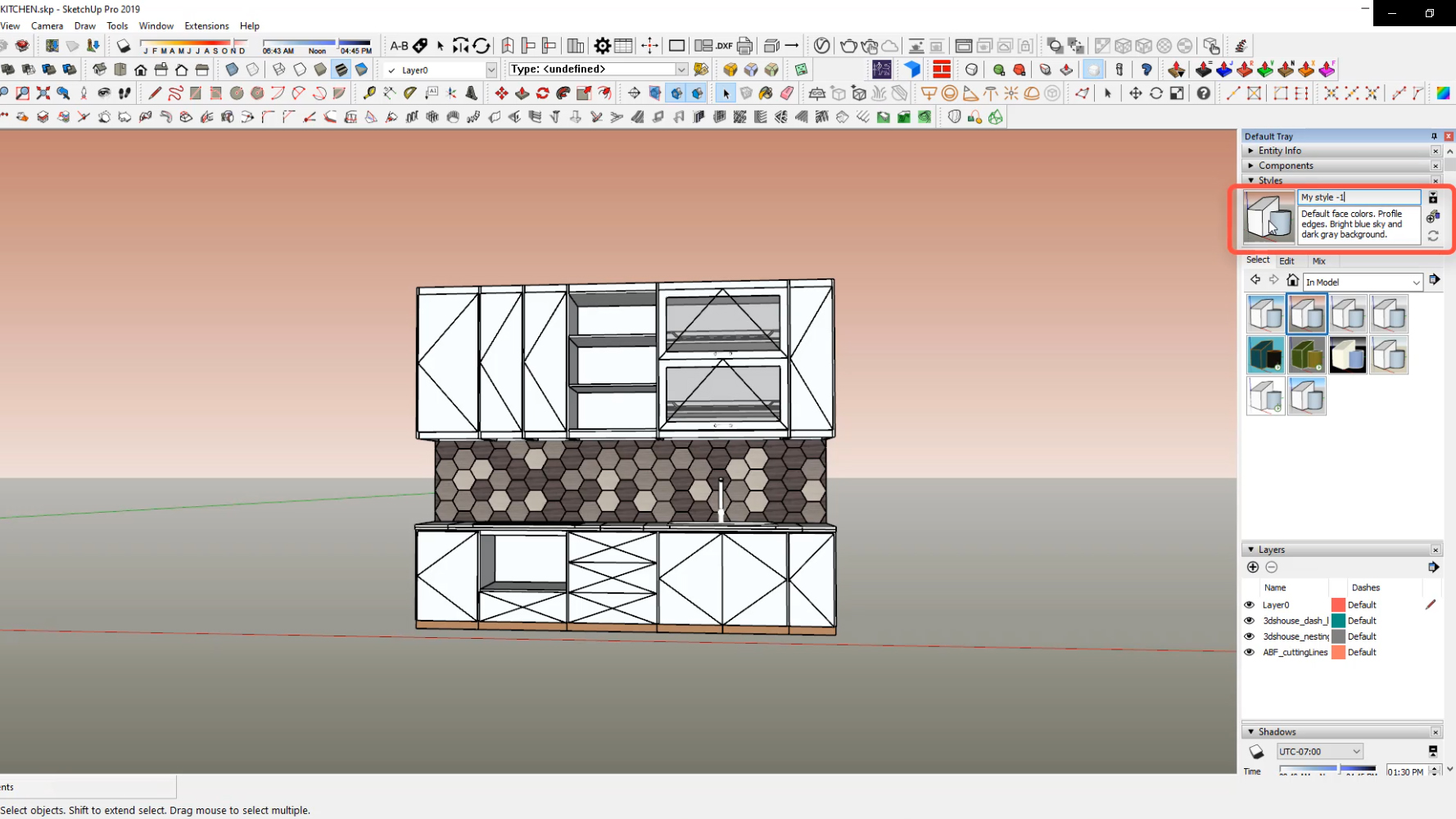Image resolution: width=1456 pixels, height=819 pixels.
Task: Click the help question mark icon
Action: coord(1203,93)
